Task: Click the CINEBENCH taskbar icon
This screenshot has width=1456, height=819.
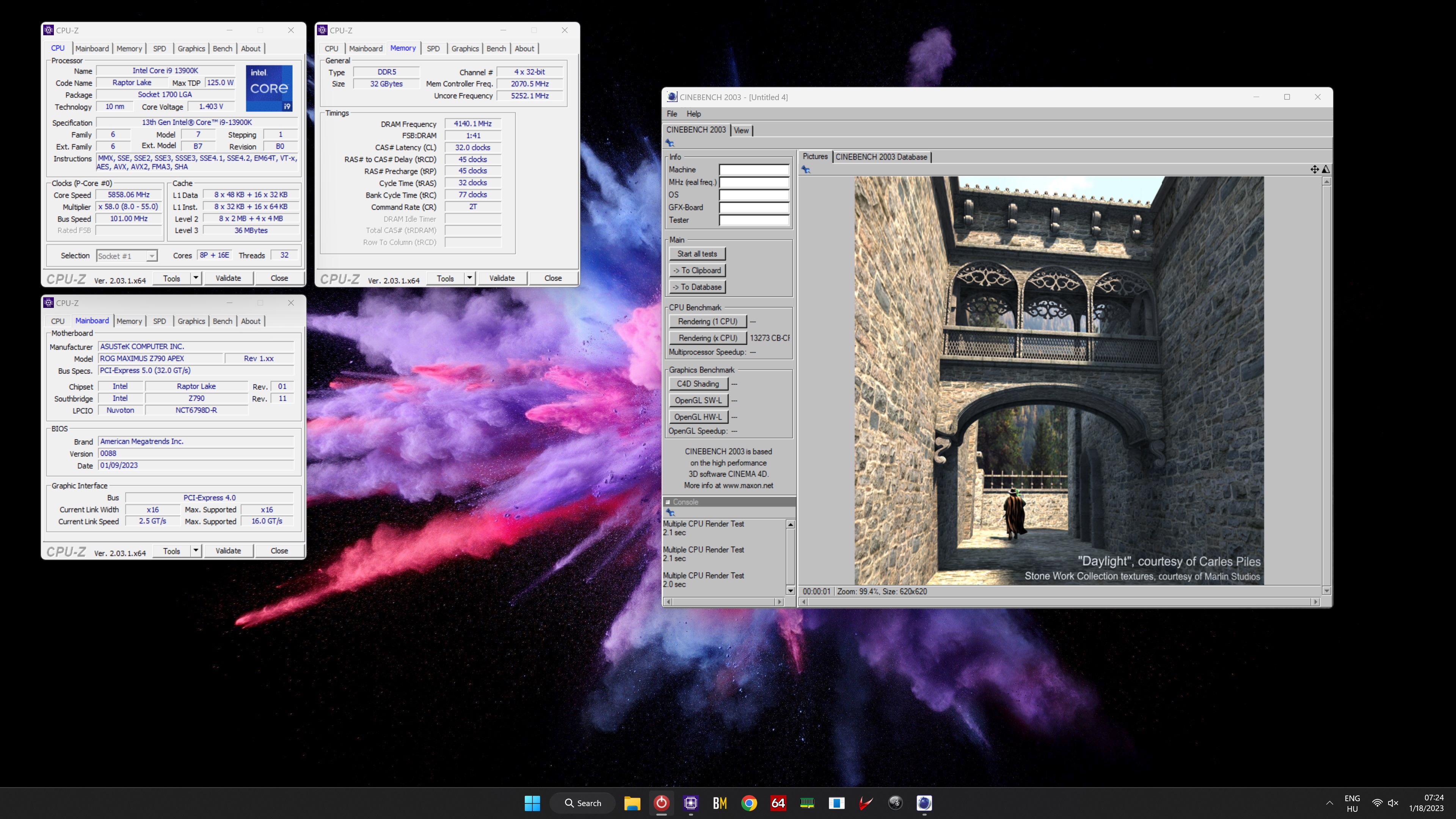Action: coord(924,803)
